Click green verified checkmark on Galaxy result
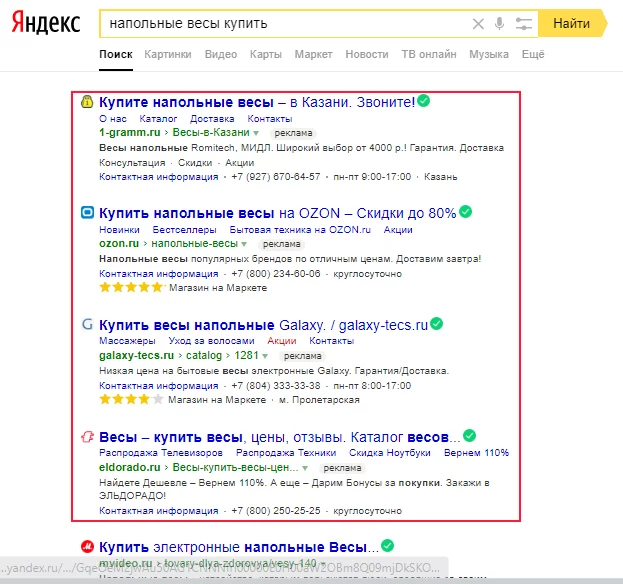The width and height of the screenshot is (623, 584). coord(437,323)
